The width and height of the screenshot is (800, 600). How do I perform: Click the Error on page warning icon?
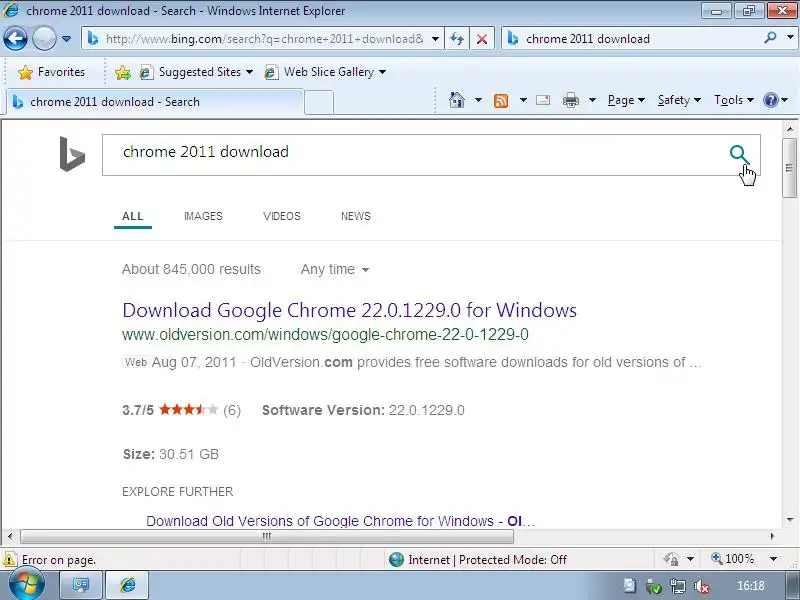[10, 560]
